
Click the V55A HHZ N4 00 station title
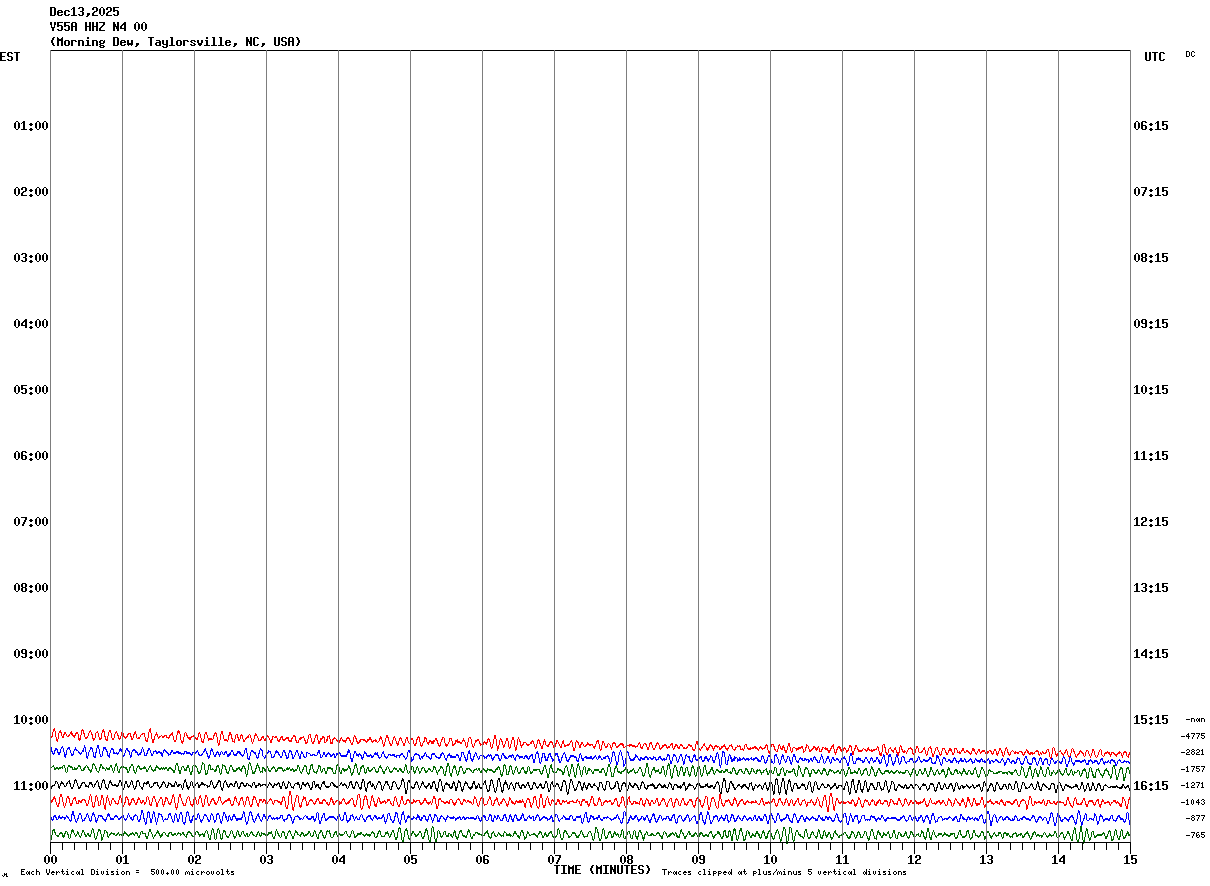98,27
